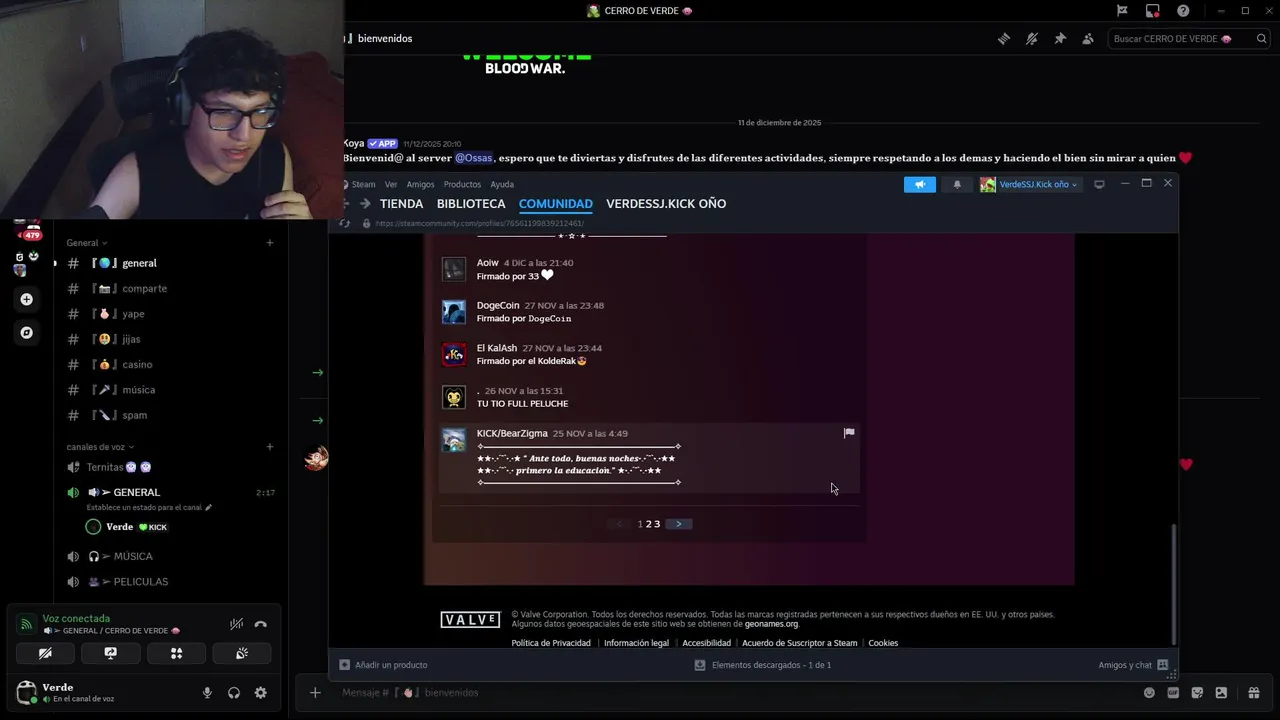Open Discord help question mark icon
The image size is (1280, 720).
pos(1184,11)
